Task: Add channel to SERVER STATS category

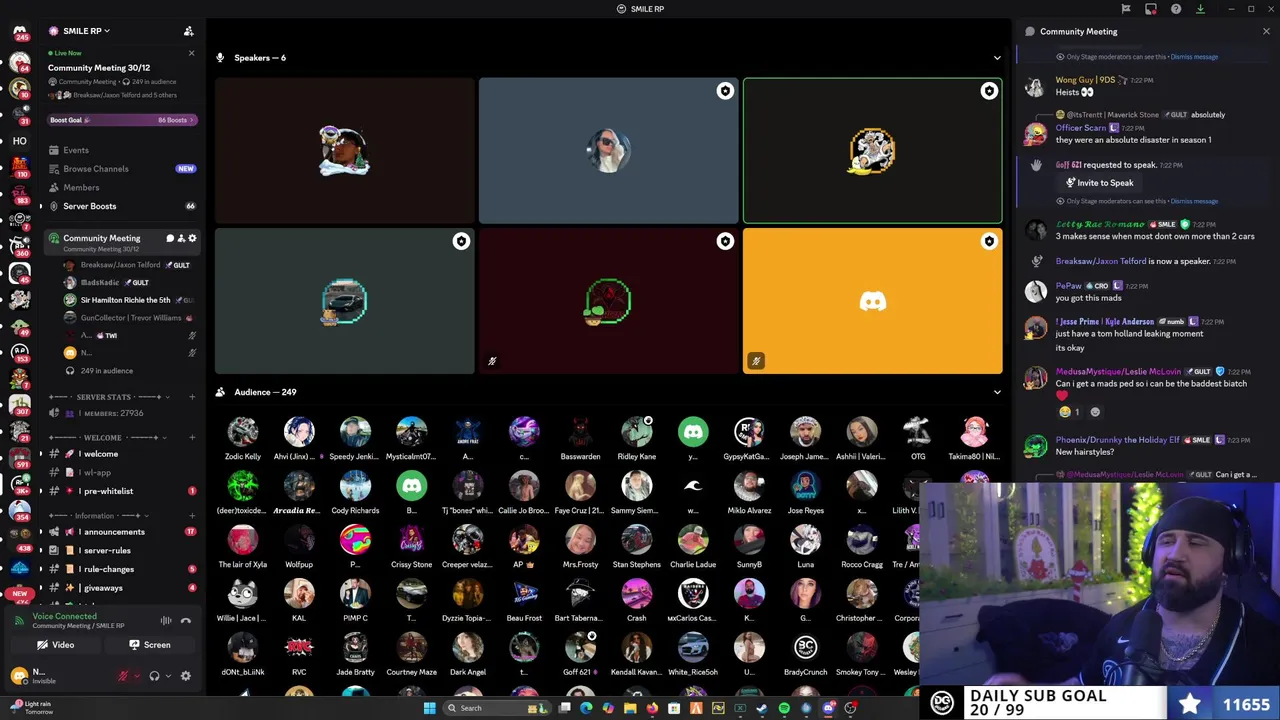Action: pos(192,397)
